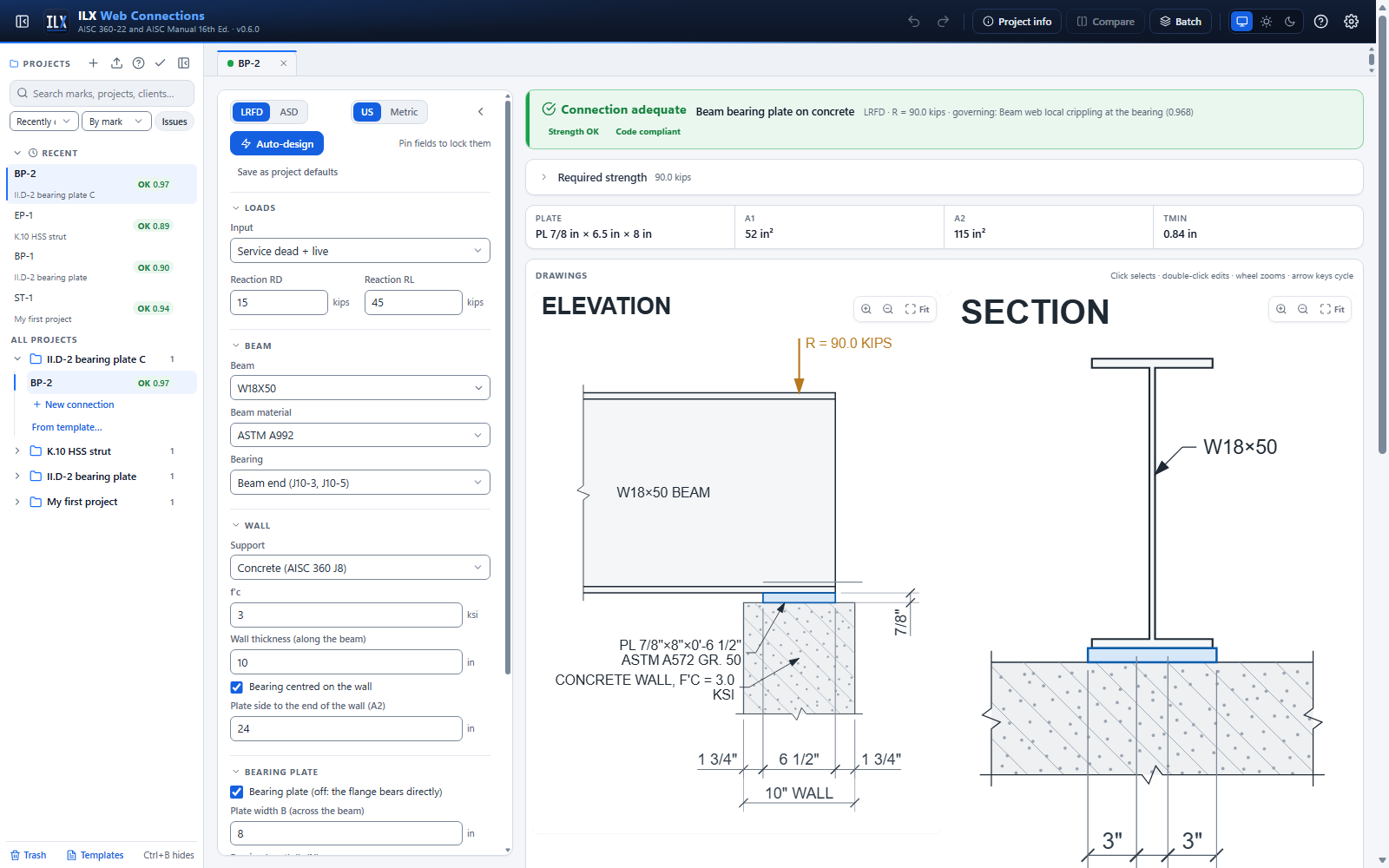
Task: Switch units to US
Action: 367,112
